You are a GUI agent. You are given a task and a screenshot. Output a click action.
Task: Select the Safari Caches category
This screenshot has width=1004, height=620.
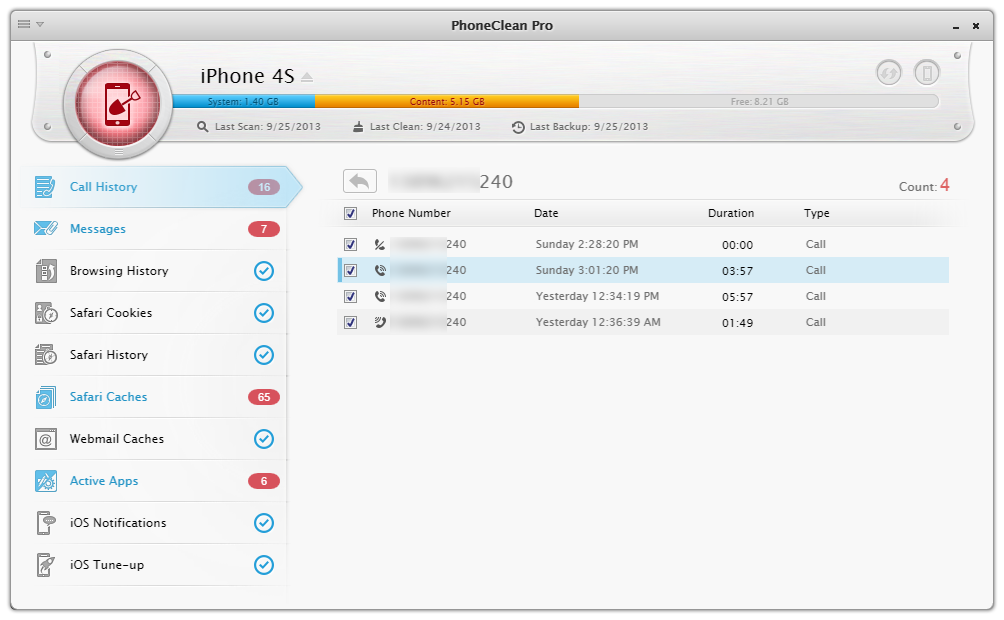click(x=108, y=397)
